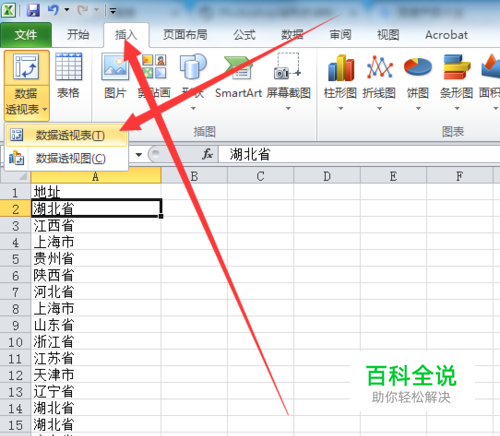Click the 屏幕截图 screenshot icon
This screenshot has height=436, width=500.
pos(288,67)
